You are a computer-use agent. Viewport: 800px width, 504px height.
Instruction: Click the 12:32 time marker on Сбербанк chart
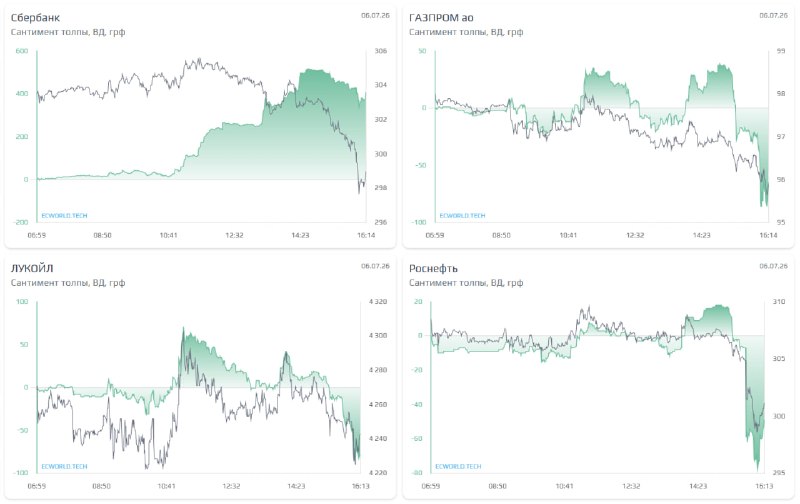[x=234, y=235]
